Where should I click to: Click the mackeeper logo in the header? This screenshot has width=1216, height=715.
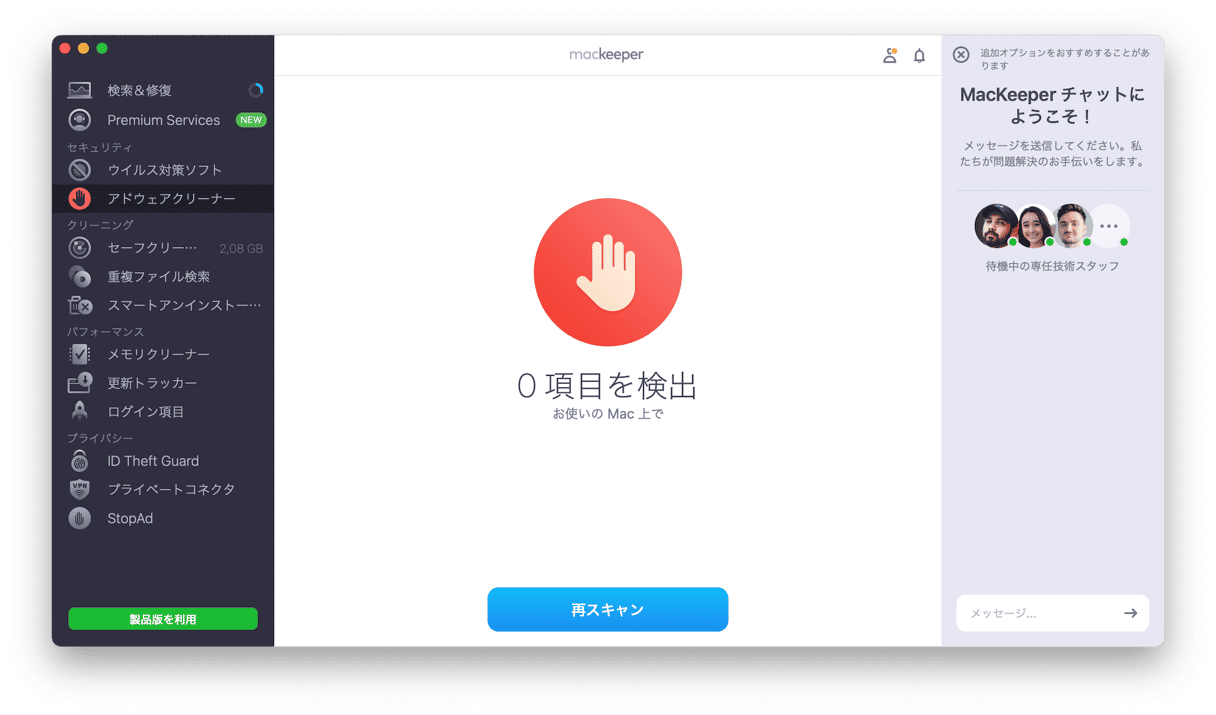coord(607,55)
